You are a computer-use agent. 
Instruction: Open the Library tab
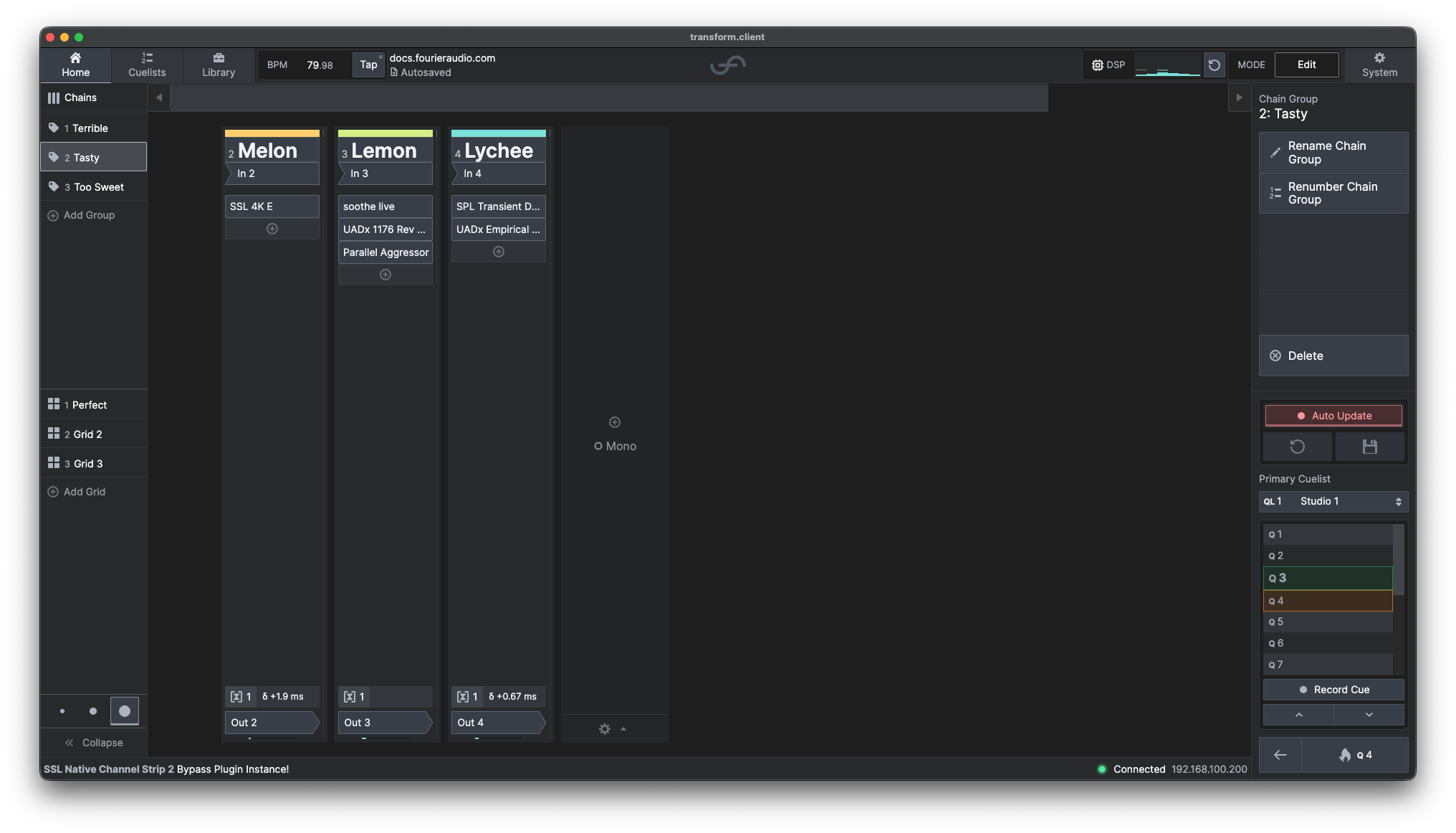(219, 65)
